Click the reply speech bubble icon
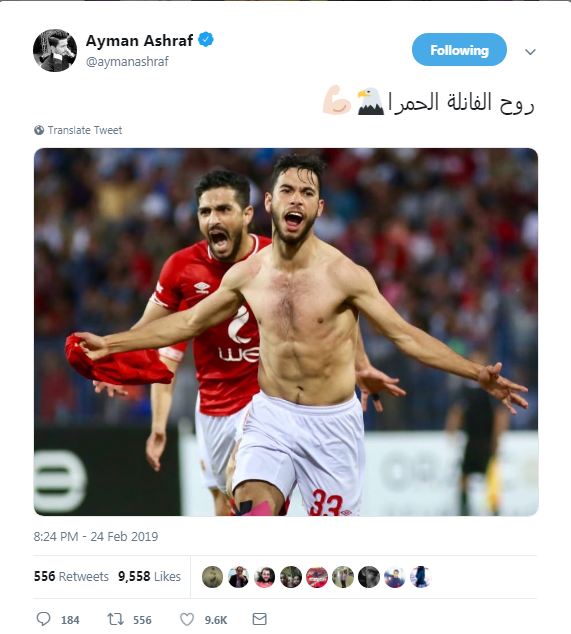The image size is (571, 634). click(44, 619)
